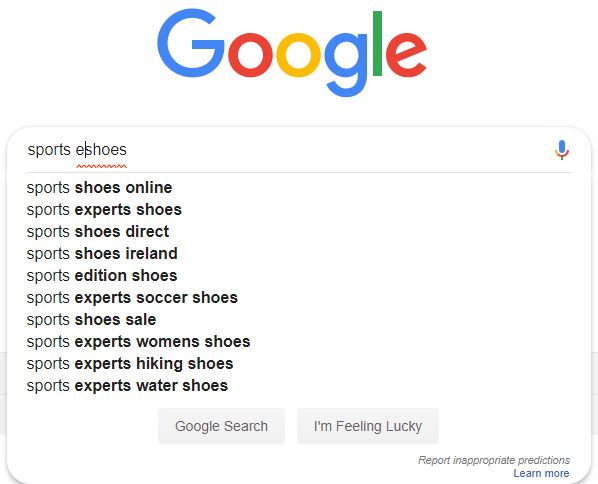Pick the 'sports shoes sale' suggestion
Image resolution: width=598 pixels, height=484 pixels.
[299, 320]
